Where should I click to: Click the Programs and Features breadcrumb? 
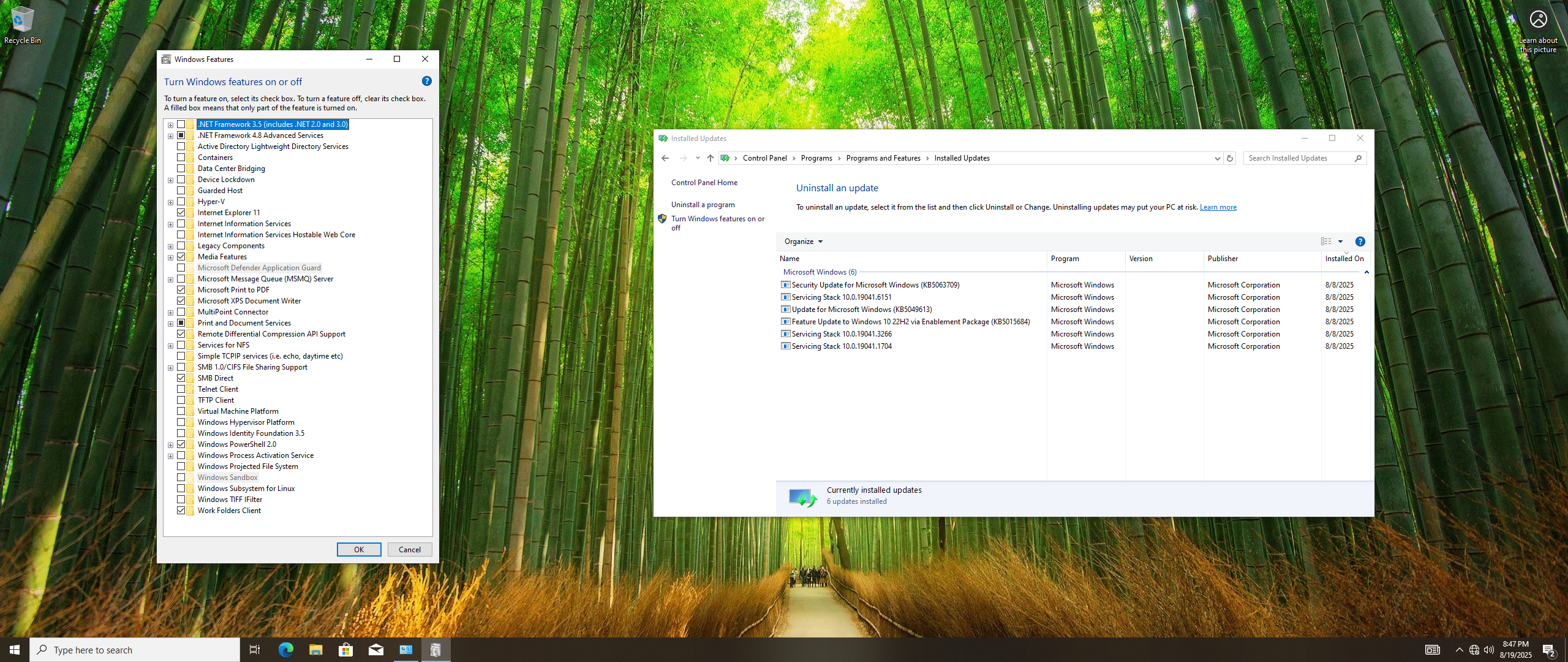883,158
